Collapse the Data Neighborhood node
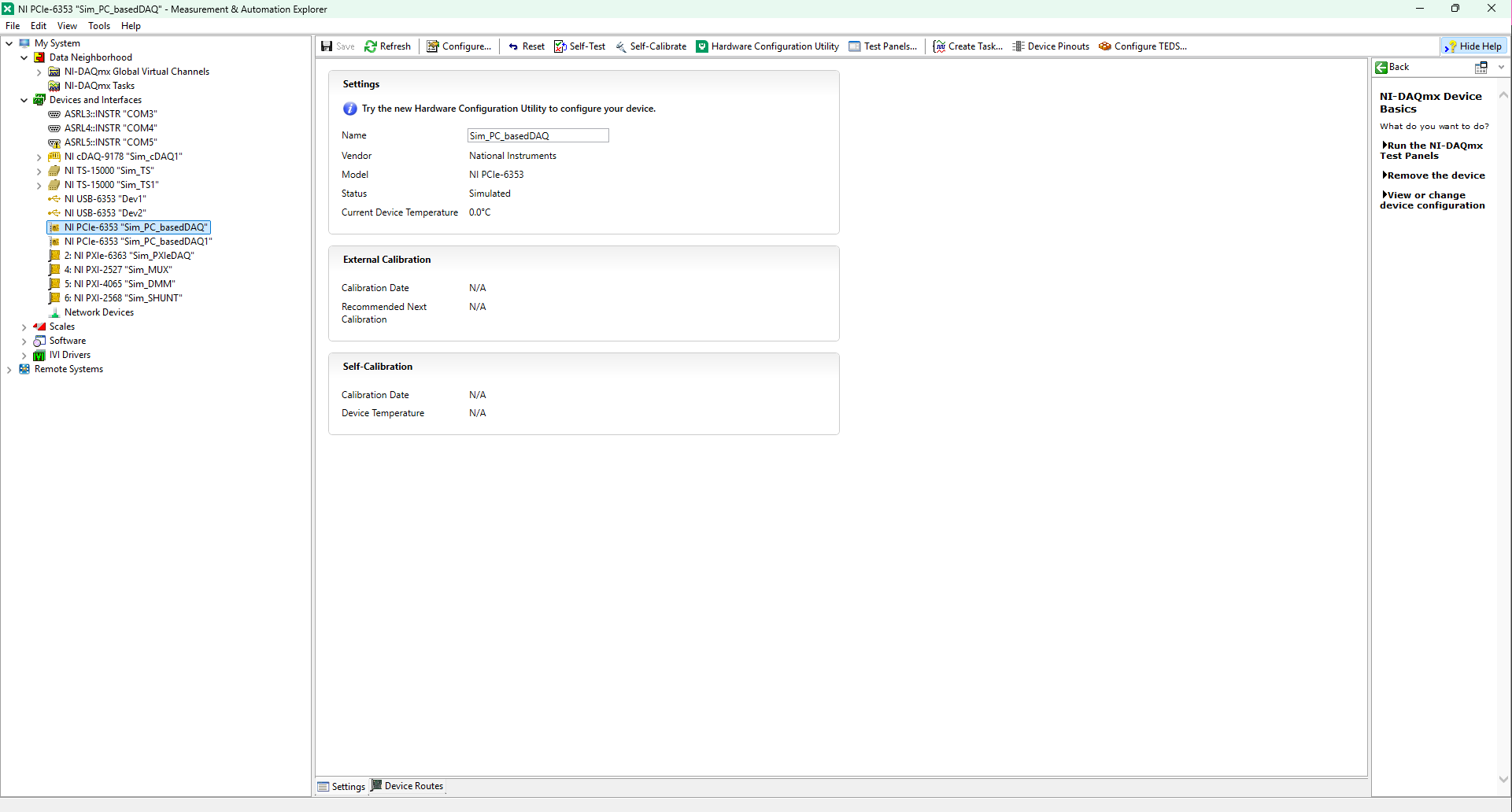The height and width of the screenshot is (812, 1512). [24, 57]
